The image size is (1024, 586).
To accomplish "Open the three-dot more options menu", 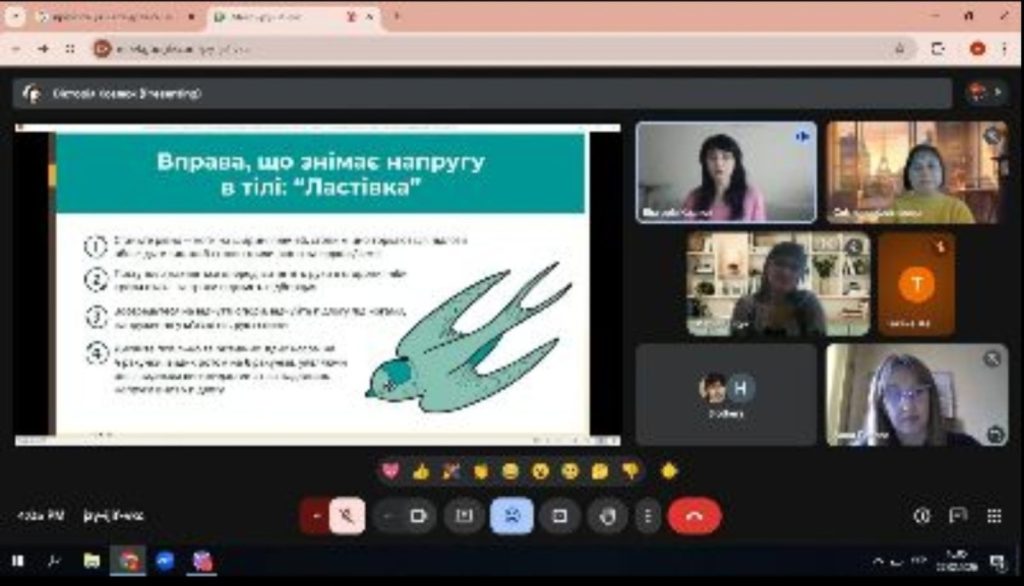I will click(x=648, y=516).
